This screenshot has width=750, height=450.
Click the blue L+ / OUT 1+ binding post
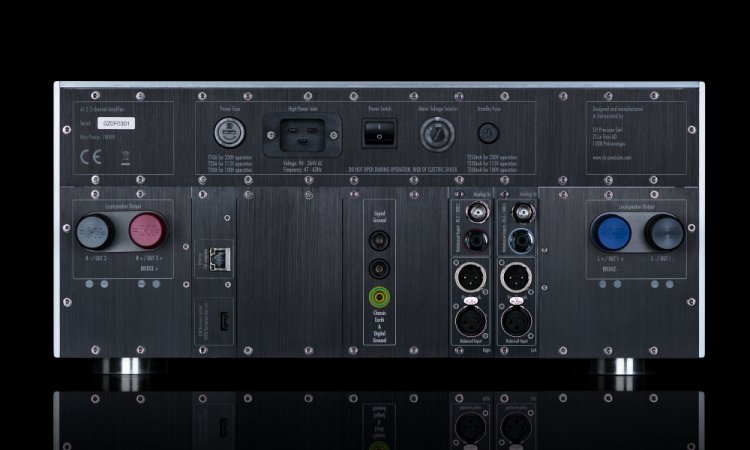pyautogui.click(x=611, y=233)
